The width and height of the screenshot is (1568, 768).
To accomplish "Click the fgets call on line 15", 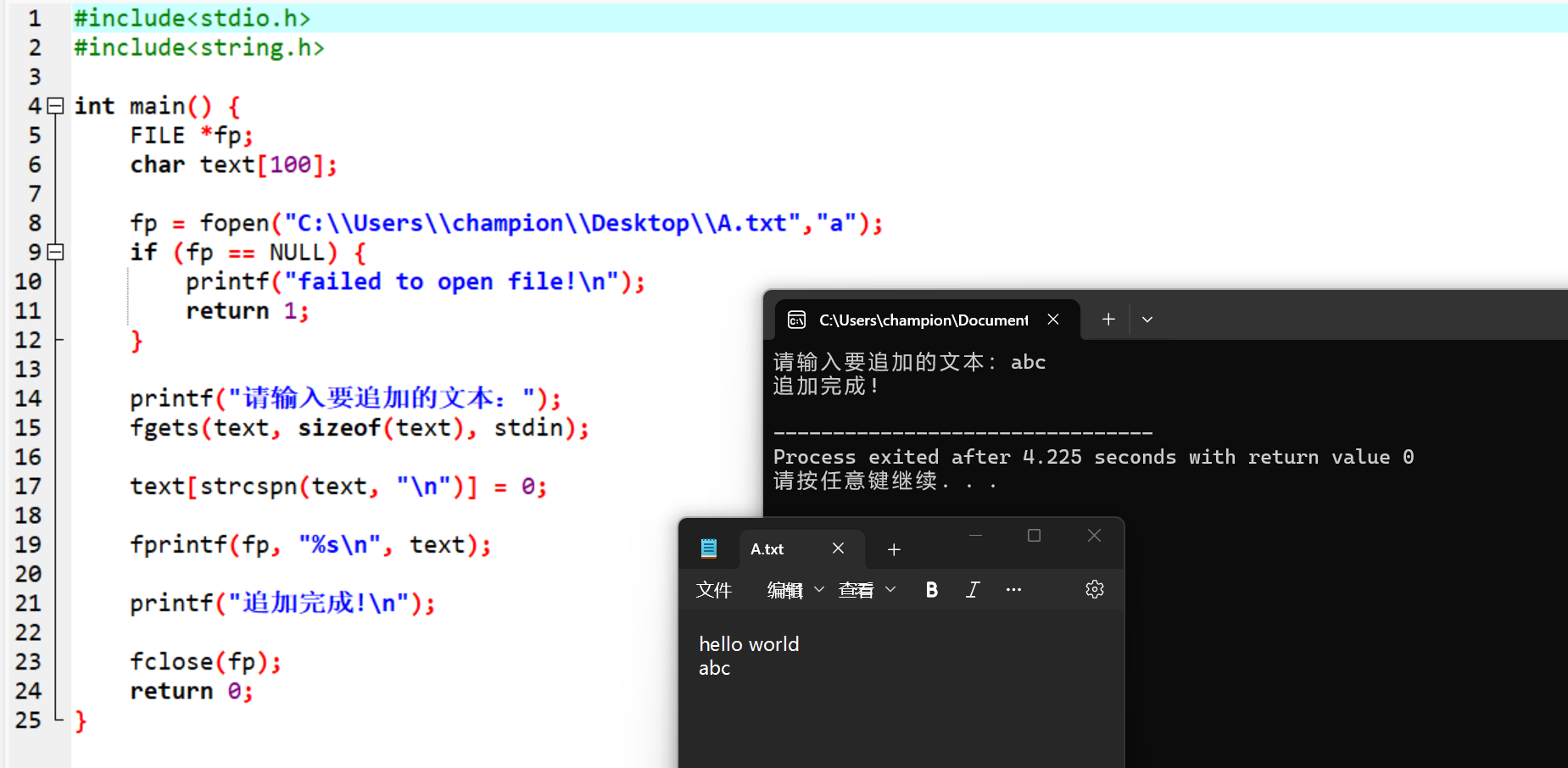I will click(x=360, y=428).
